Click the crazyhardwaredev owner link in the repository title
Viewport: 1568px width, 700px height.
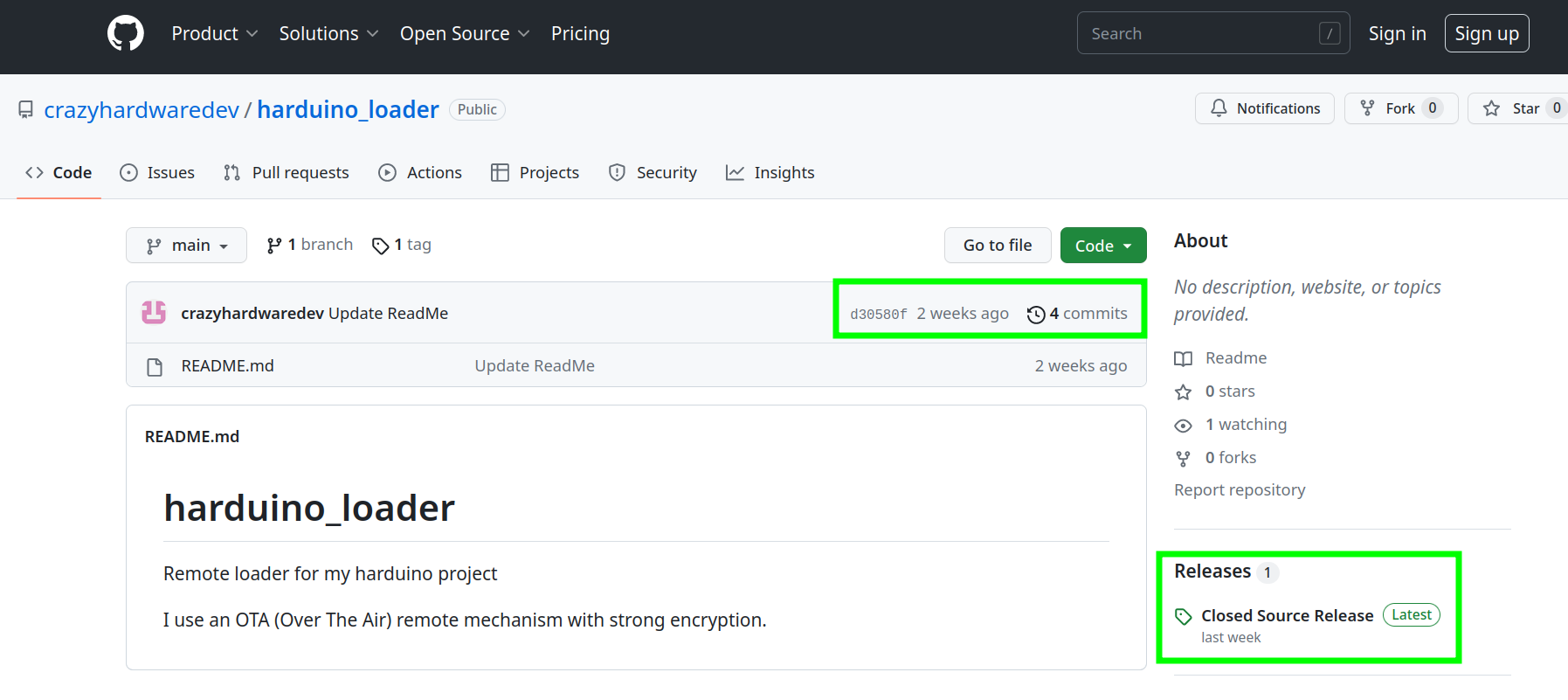point(142,110)
